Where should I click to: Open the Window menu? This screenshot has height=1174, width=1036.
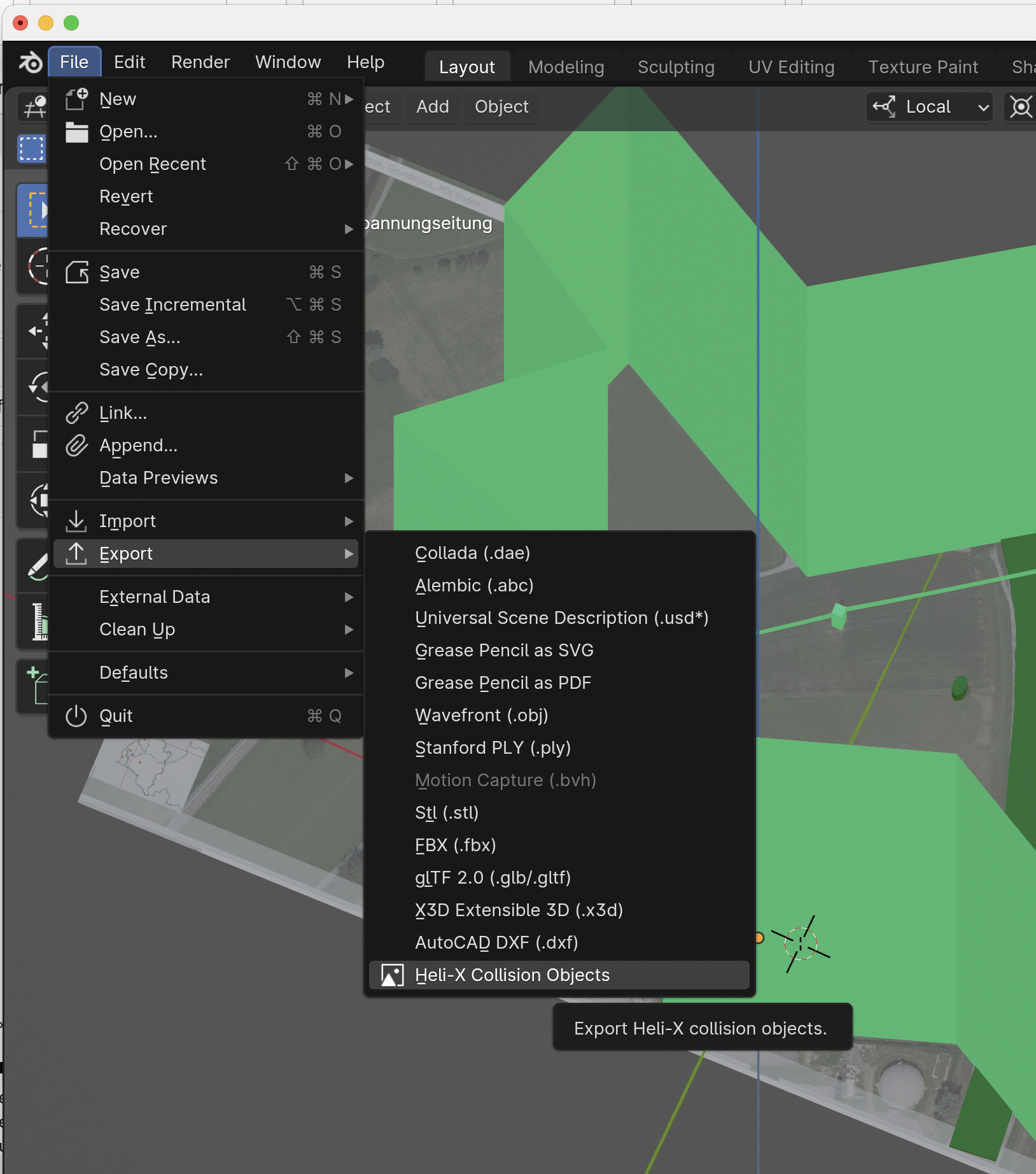pos(288,62)
